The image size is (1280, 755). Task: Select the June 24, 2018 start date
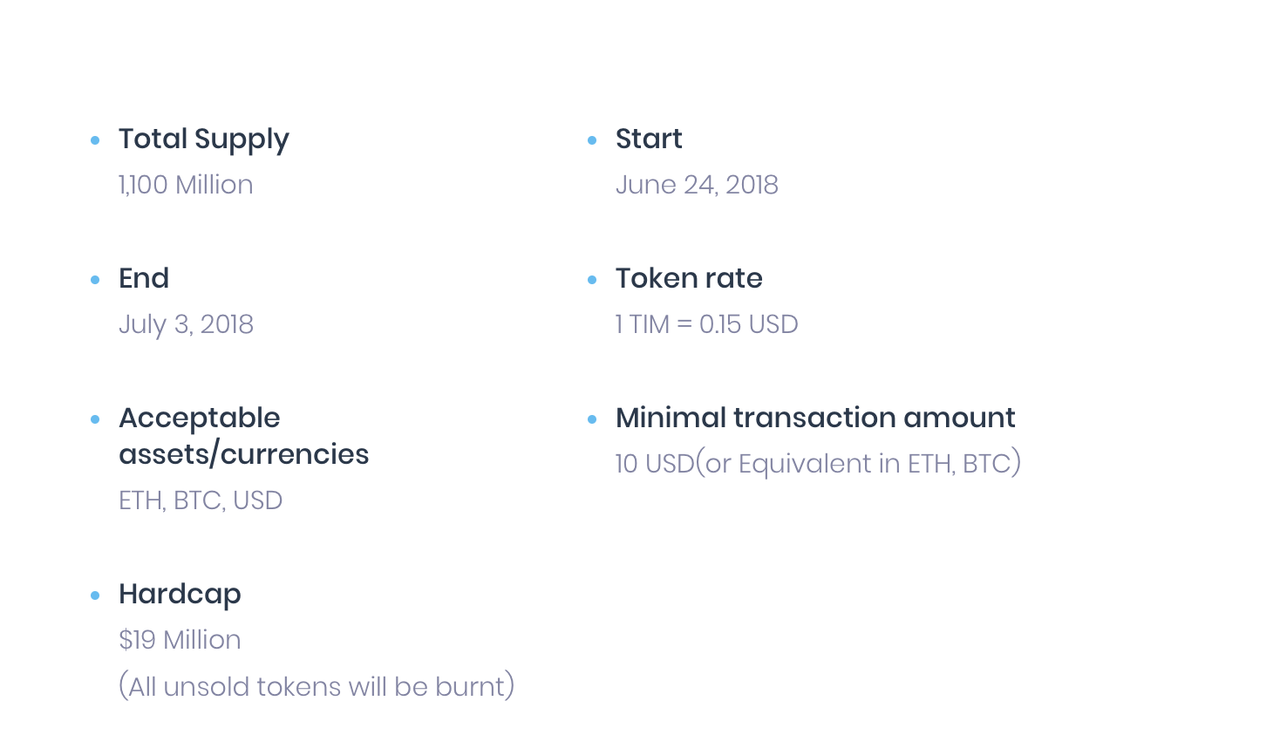(x=697, y=185)
